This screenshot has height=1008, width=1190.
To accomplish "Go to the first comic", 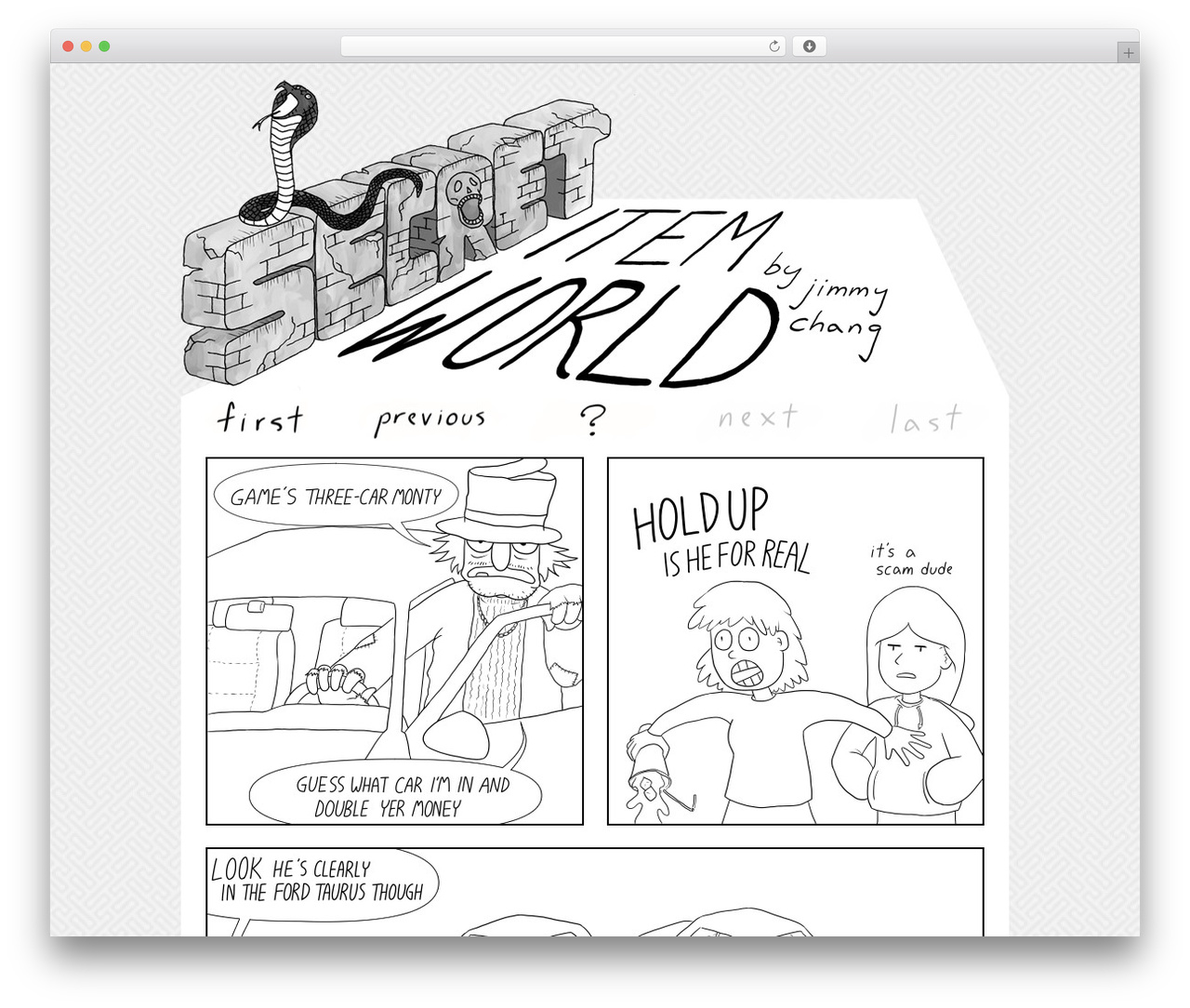I will 260,418.
